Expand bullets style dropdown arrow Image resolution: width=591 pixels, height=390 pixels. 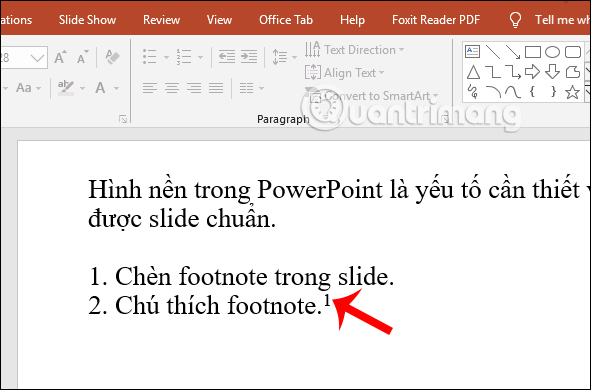(x=166, y=58)
